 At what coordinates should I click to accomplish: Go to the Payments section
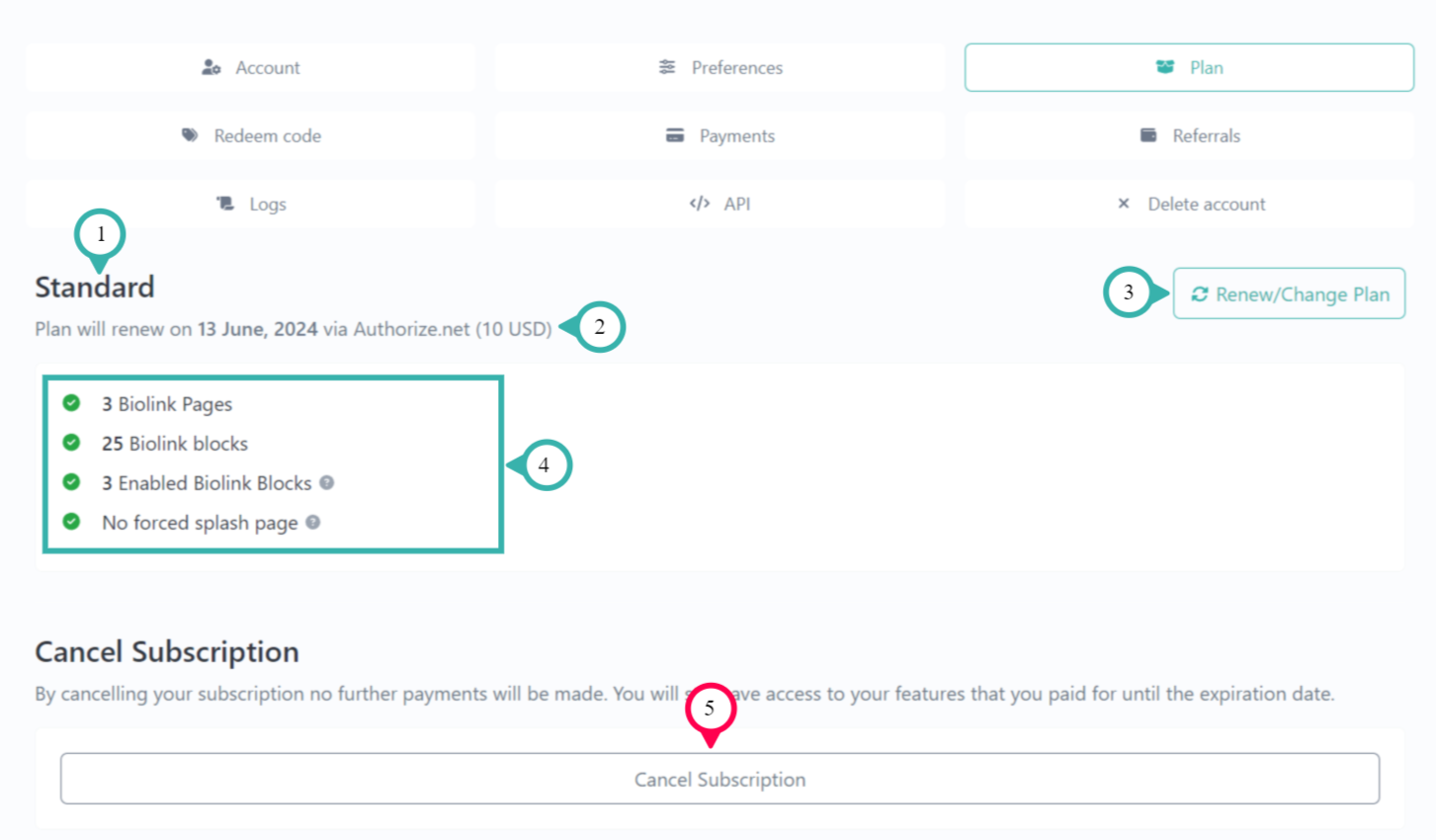point(718,135)
